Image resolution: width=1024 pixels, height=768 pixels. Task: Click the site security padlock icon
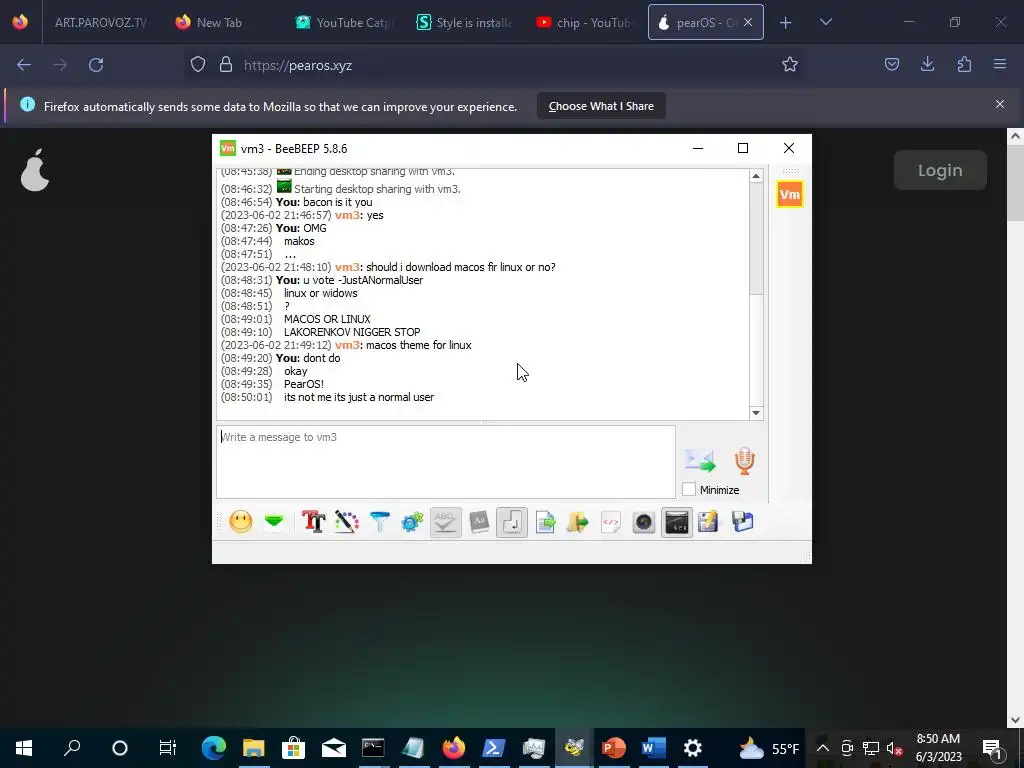(x=226, y=65)
